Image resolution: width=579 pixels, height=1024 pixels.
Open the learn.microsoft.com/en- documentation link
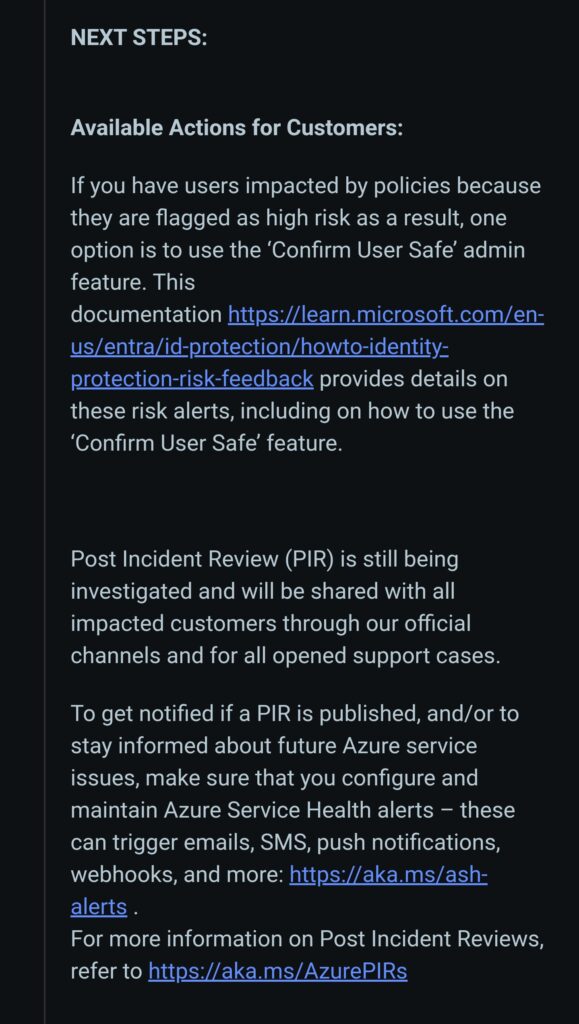click(x=385, y=315)
